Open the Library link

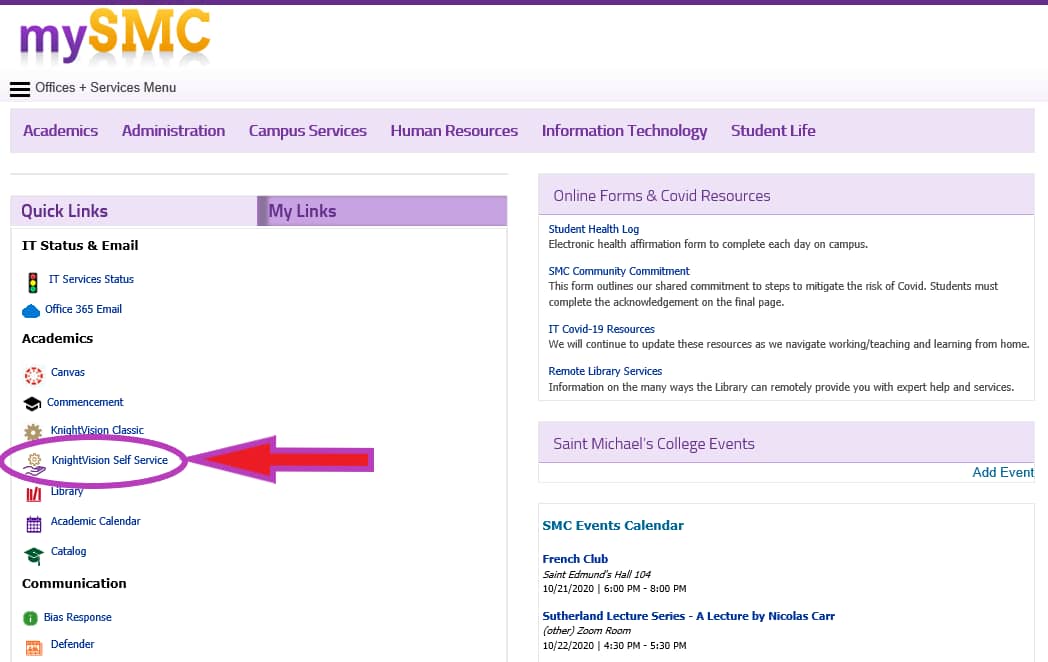point(67,491)
